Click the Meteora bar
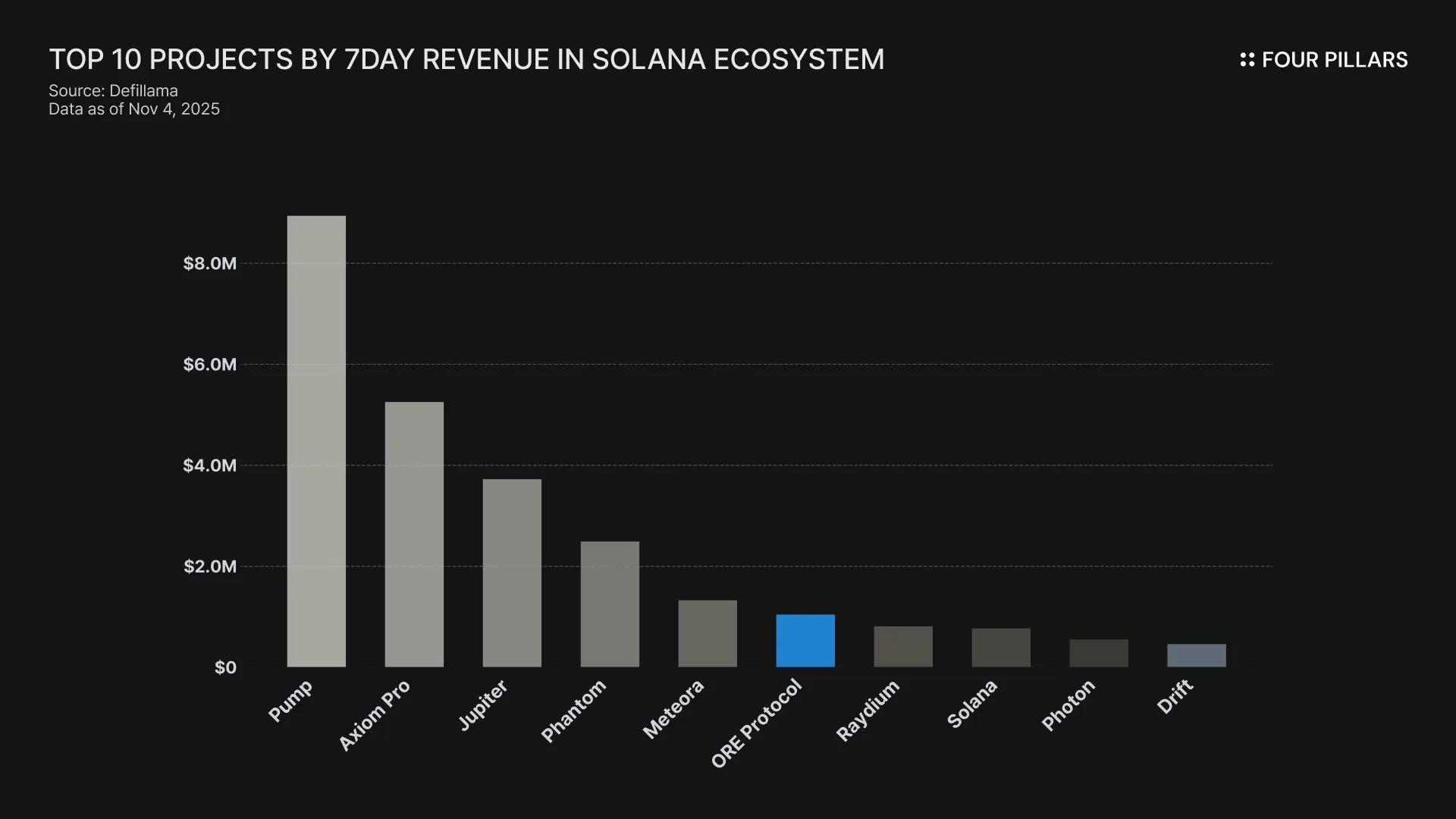 (708, 634)
